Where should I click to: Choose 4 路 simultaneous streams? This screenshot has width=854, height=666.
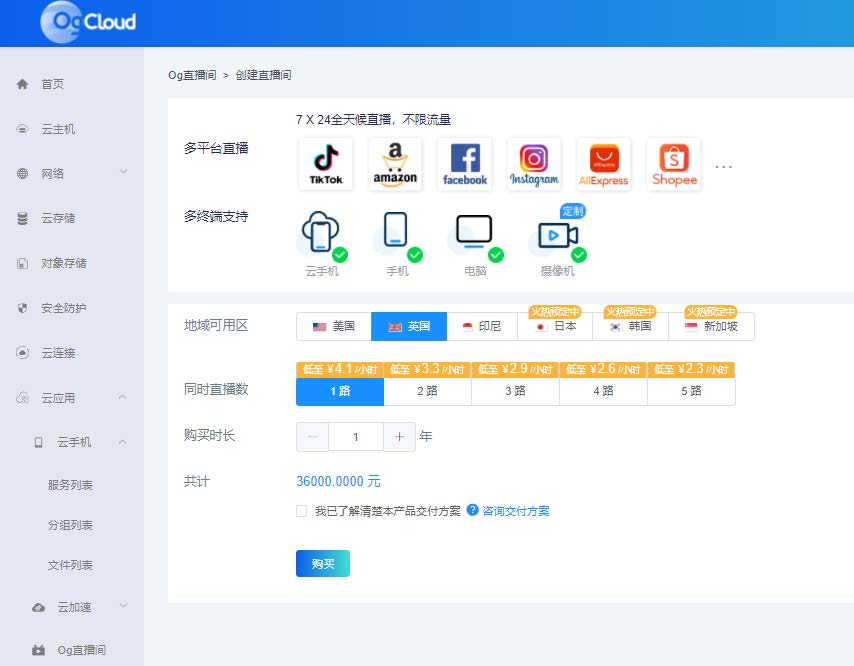(x=603, y=391)
